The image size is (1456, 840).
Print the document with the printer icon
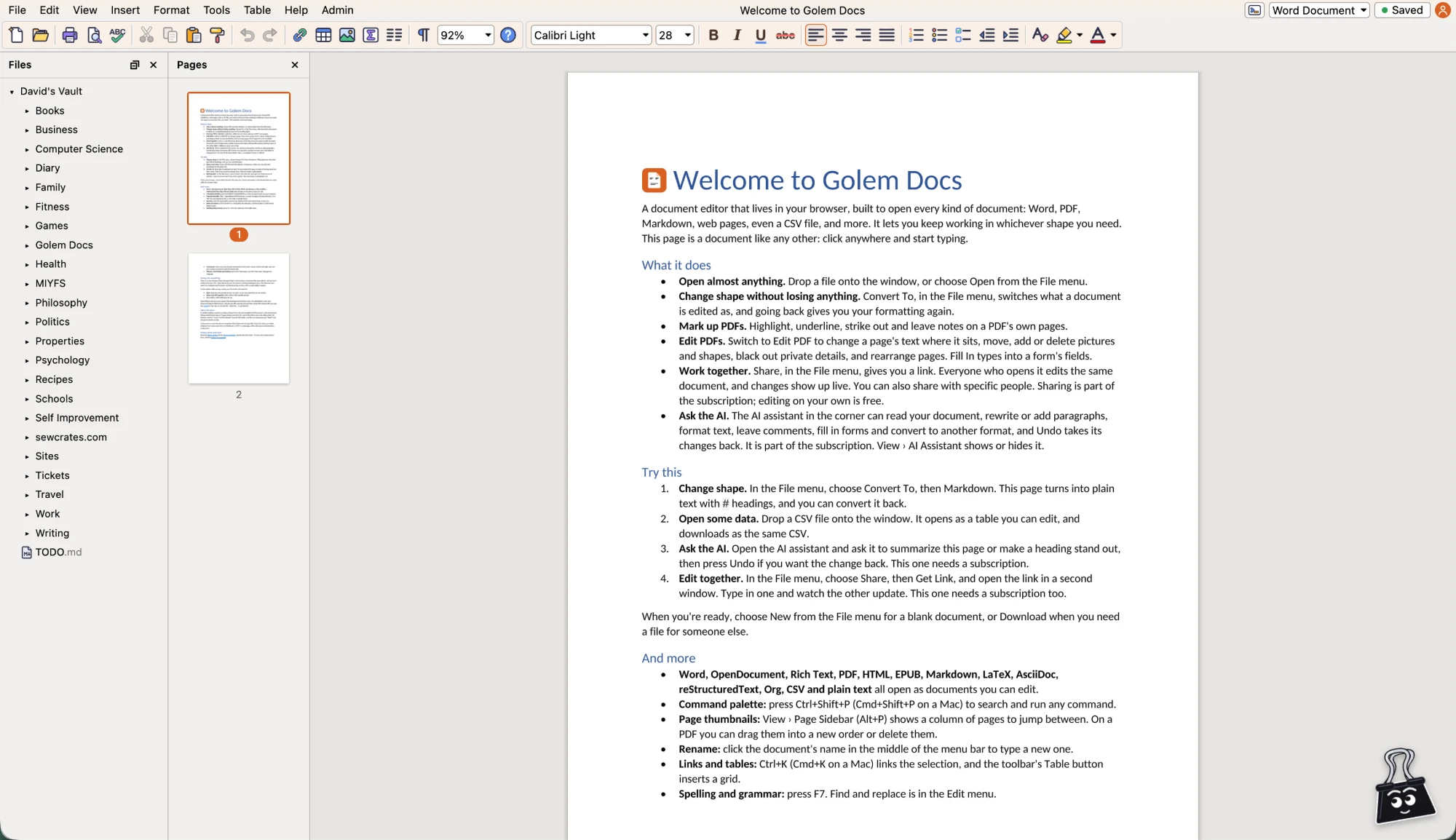pos(70,35)
